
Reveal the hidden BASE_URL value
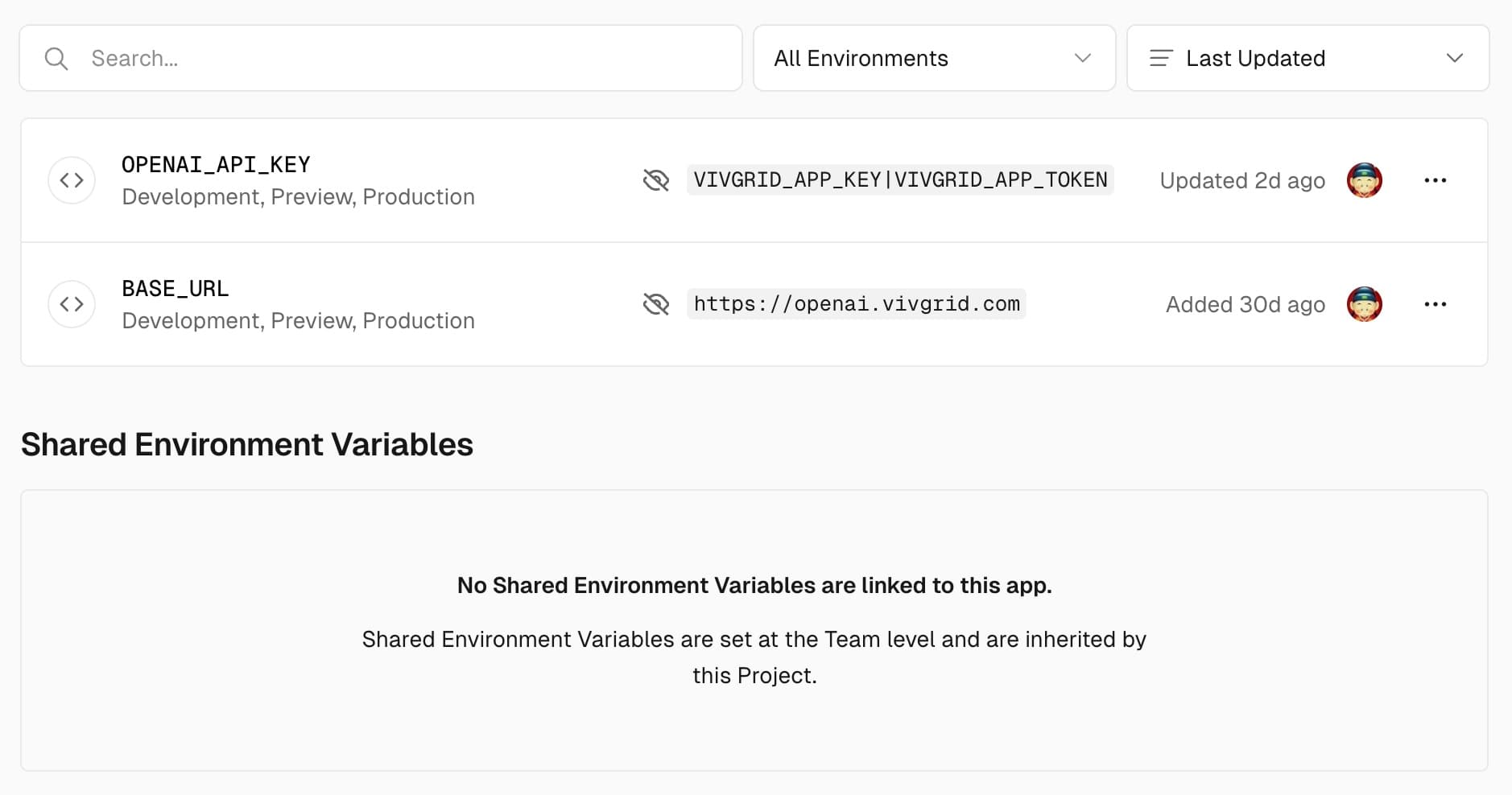[x=655, y=303]
